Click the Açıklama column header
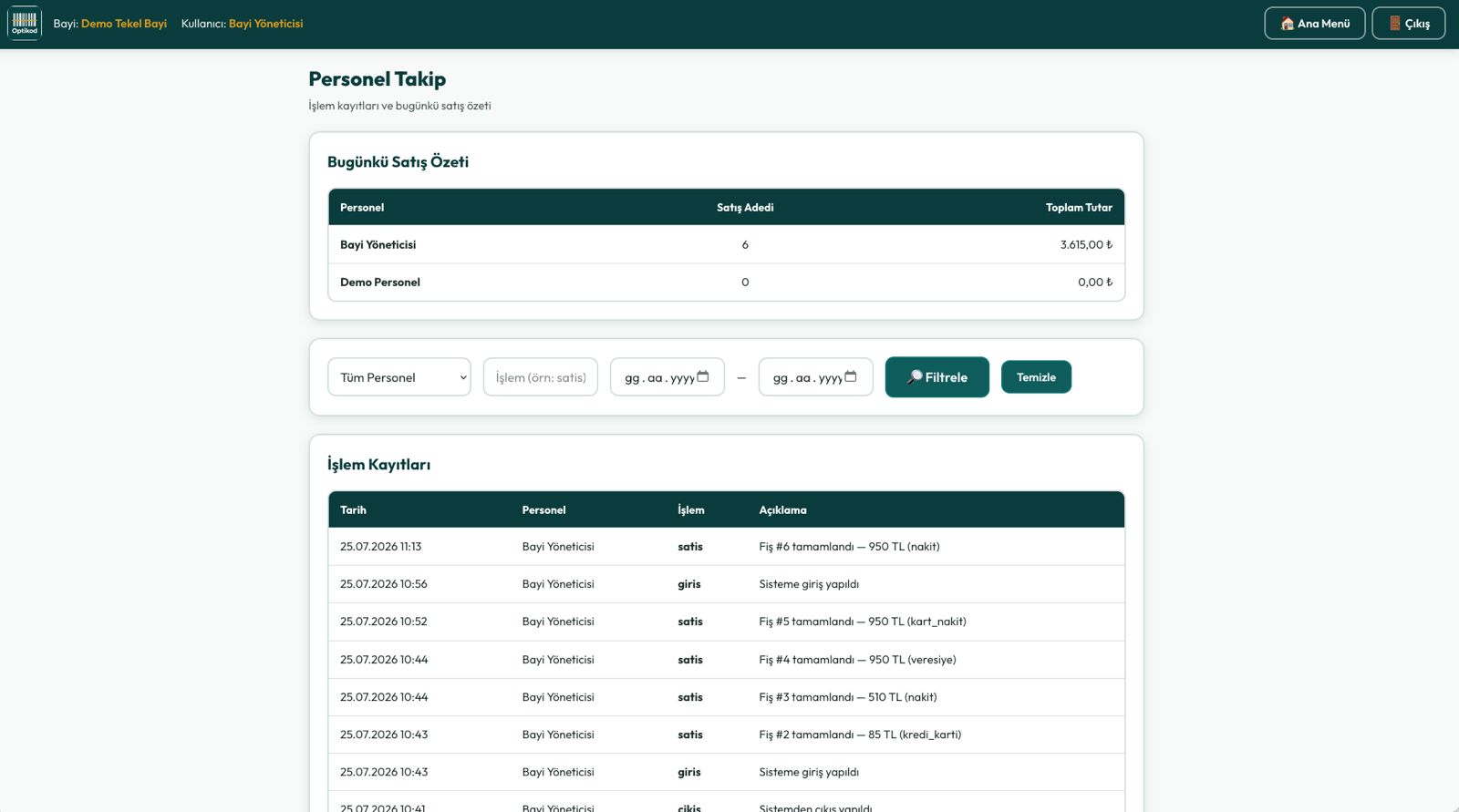 click(782, 510)
